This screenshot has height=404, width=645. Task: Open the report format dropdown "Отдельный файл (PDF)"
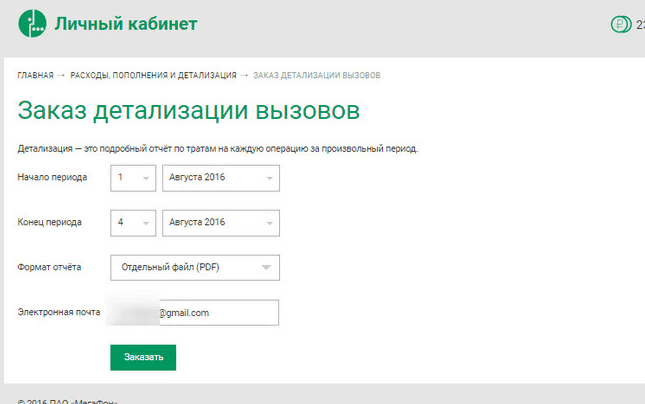(x=195, y=268)
